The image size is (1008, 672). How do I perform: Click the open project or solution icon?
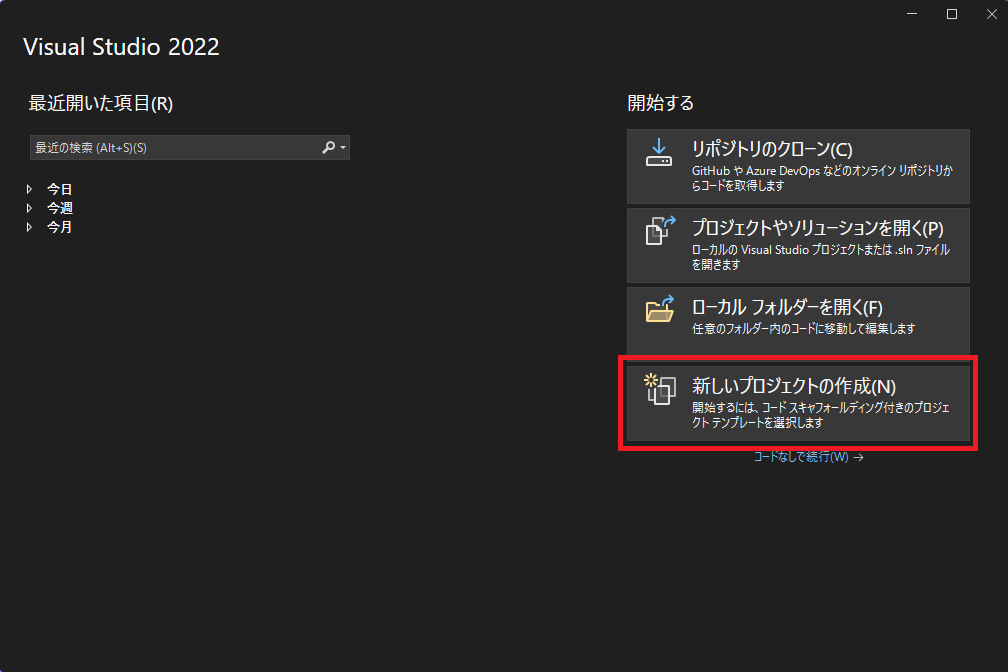click(x=659, y=231)
